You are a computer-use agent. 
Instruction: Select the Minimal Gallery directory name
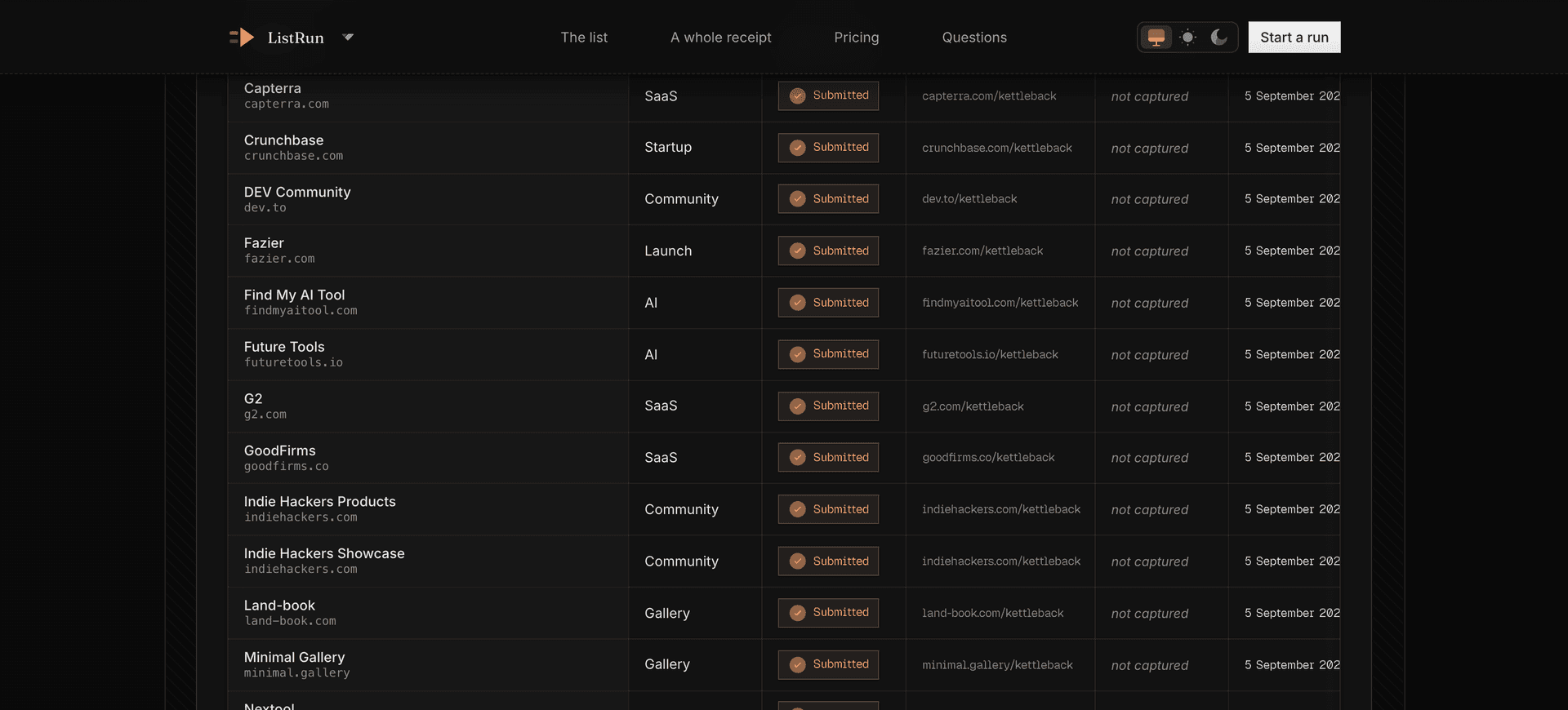point(294,657)
